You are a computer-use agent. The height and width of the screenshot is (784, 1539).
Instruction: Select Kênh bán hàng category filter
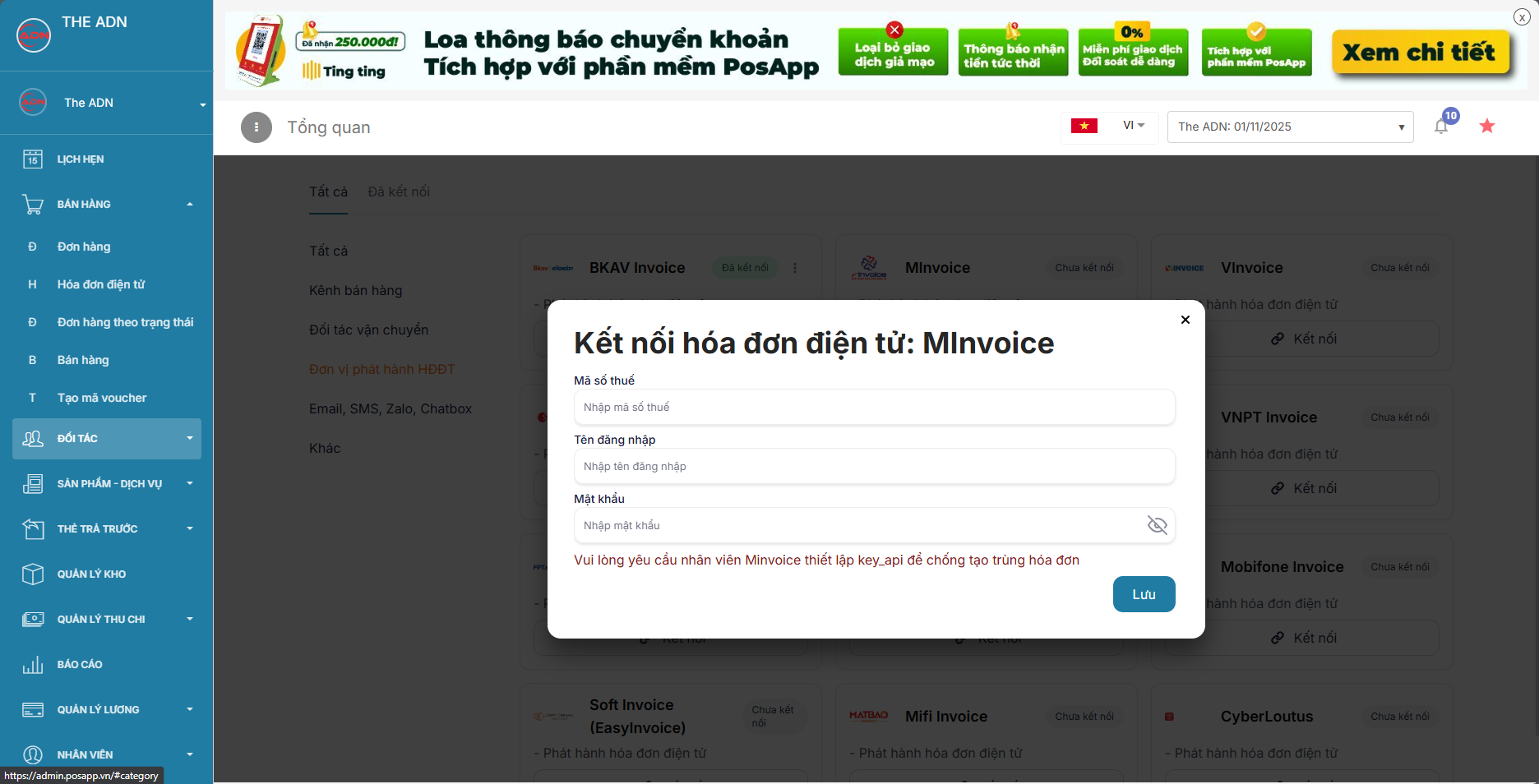pyautogui.click(x=356, y=290)
